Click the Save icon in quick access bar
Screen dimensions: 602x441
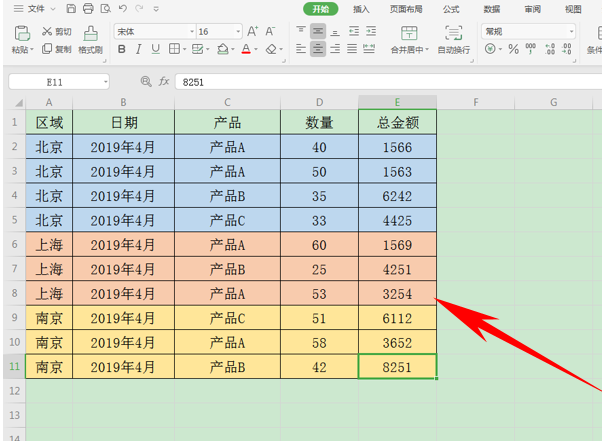point(71,8)
